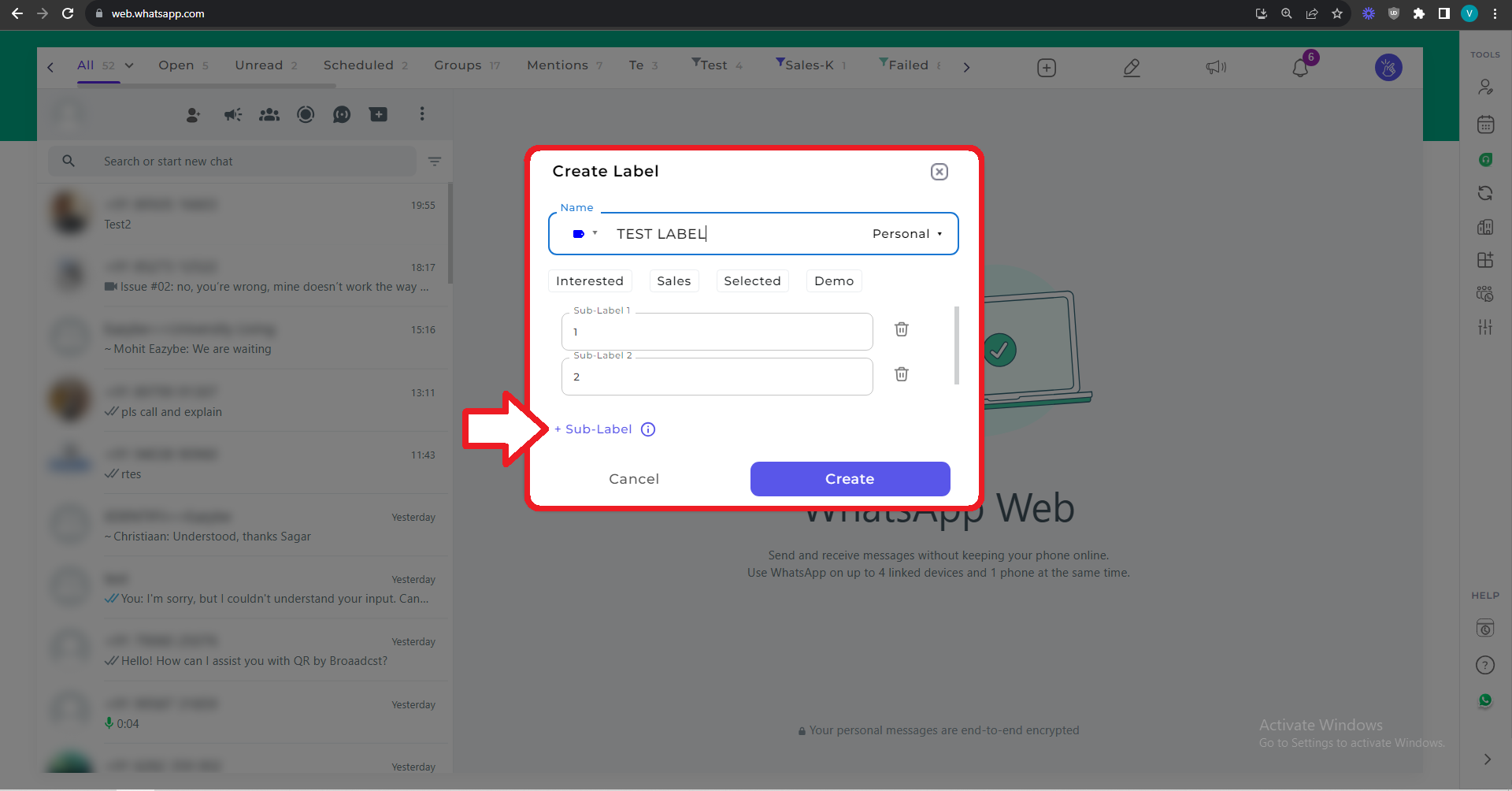Open the 'Issue #02' chat
This screenshot has height=791, width=1512.
pos(244,277)
